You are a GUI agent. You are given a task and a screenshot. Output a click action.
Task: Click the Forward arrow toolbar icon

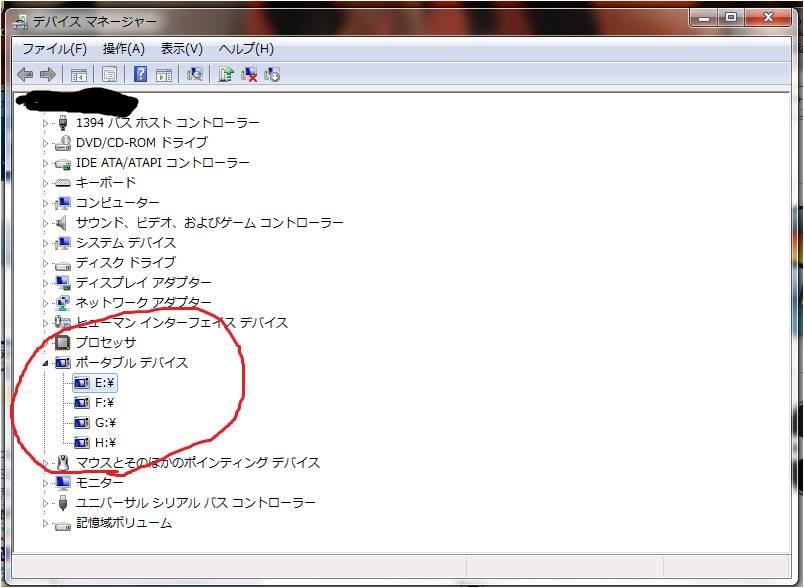tap(48, 75)
